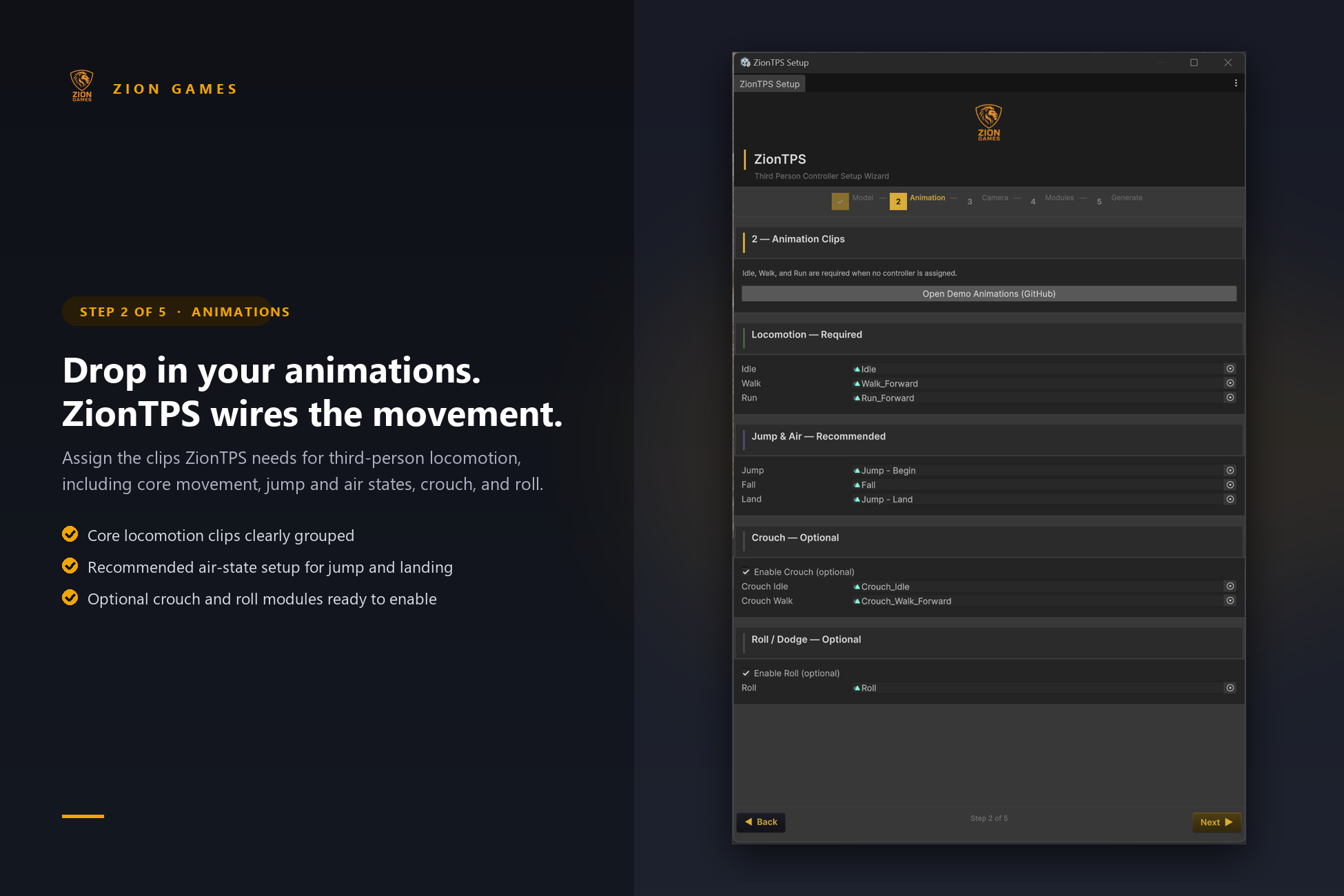Click the Jump & Air — Recommended header

tap(988, 440)
